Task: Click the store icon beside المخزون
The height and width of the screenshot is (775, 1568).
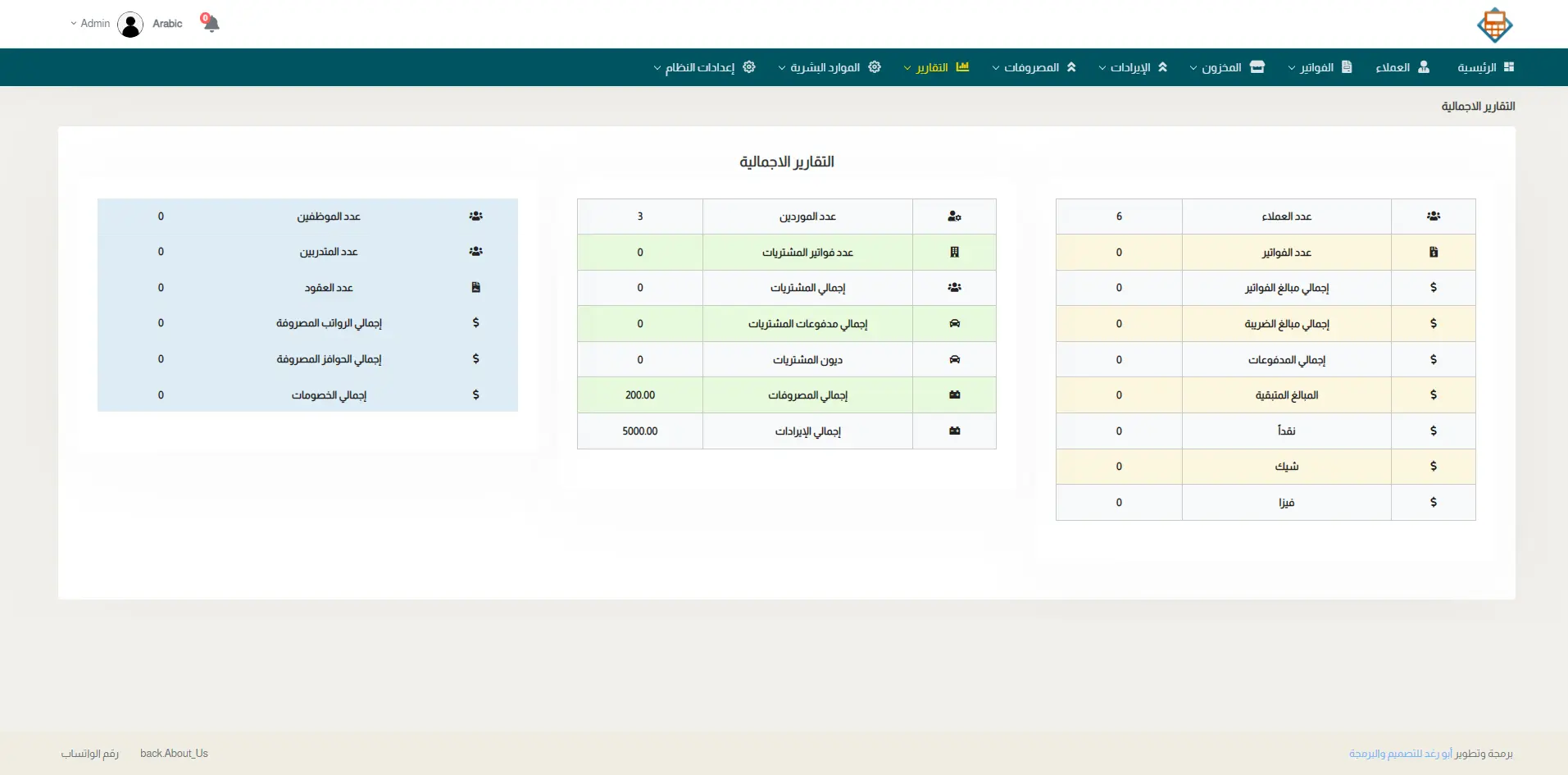Action: [1257, 67]
